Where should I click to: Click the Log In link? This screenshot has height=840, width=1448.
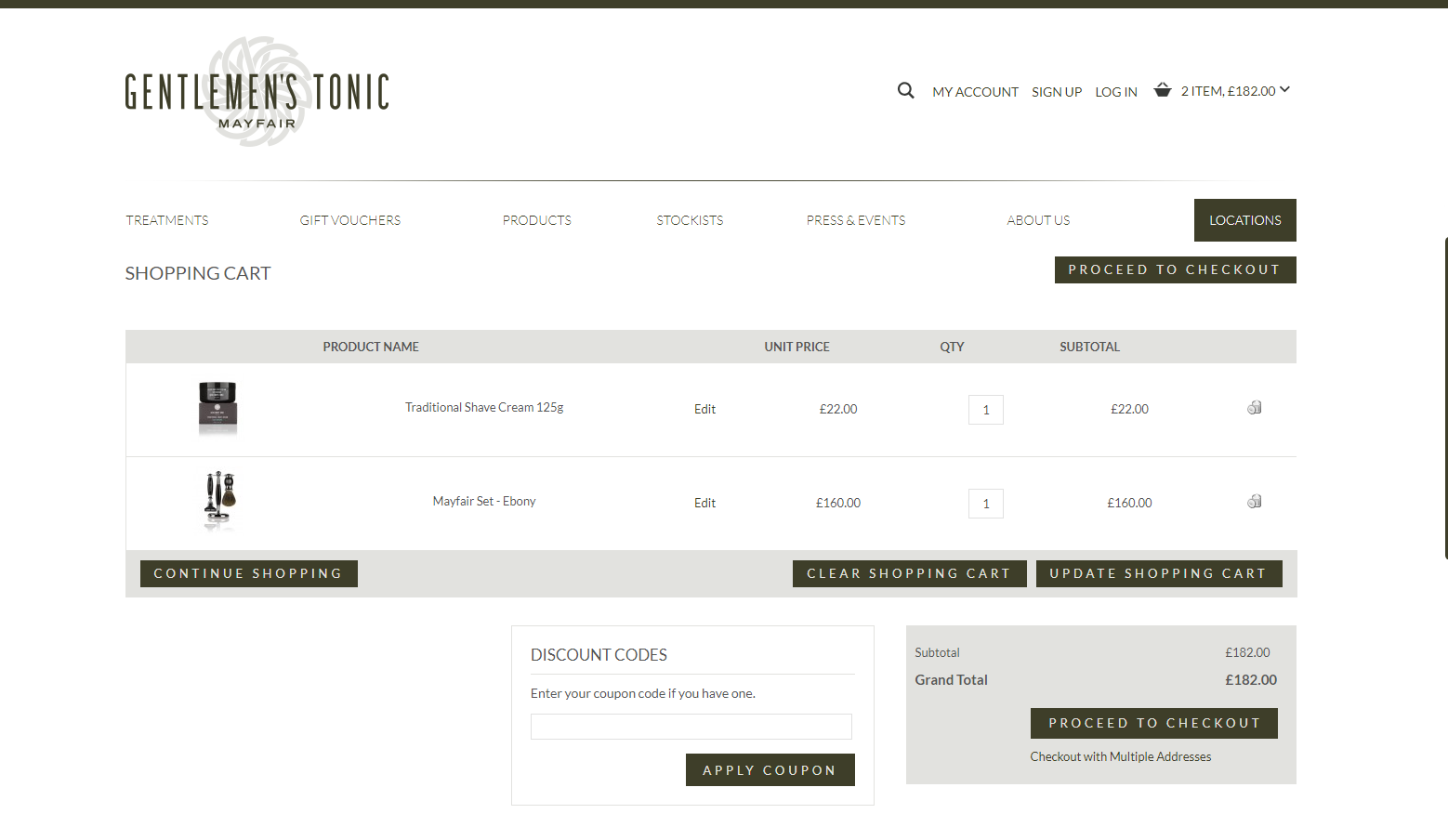[1116, 92]
